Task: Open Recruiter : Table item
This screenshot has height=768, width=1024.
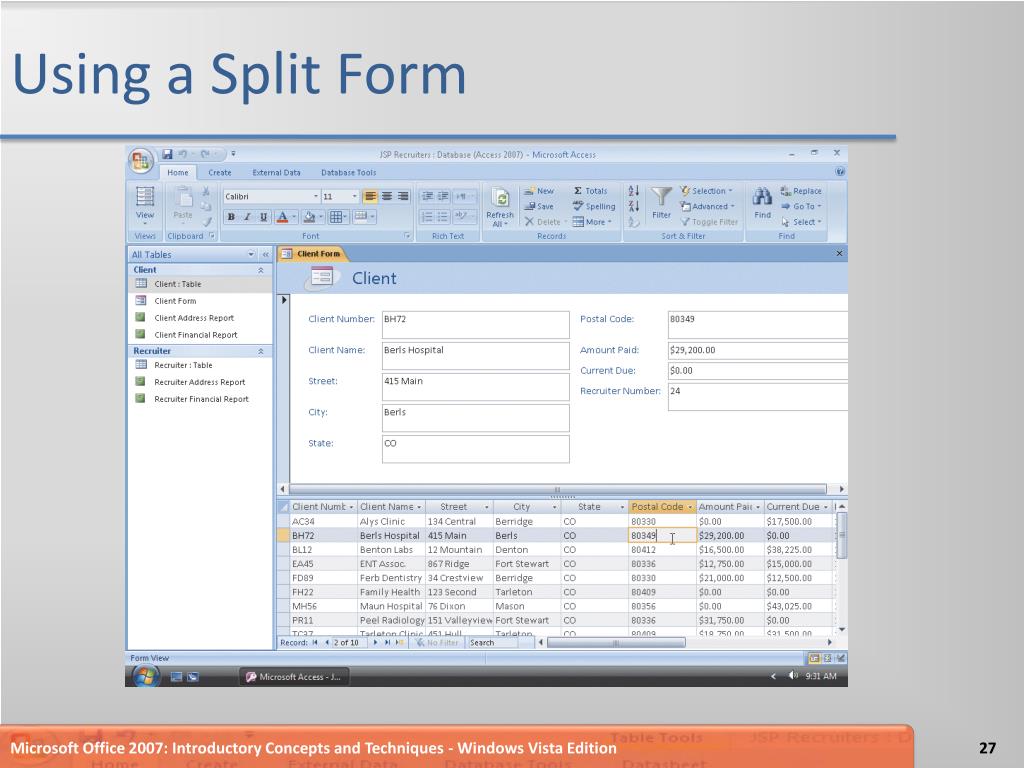Action: pos(200,365)
